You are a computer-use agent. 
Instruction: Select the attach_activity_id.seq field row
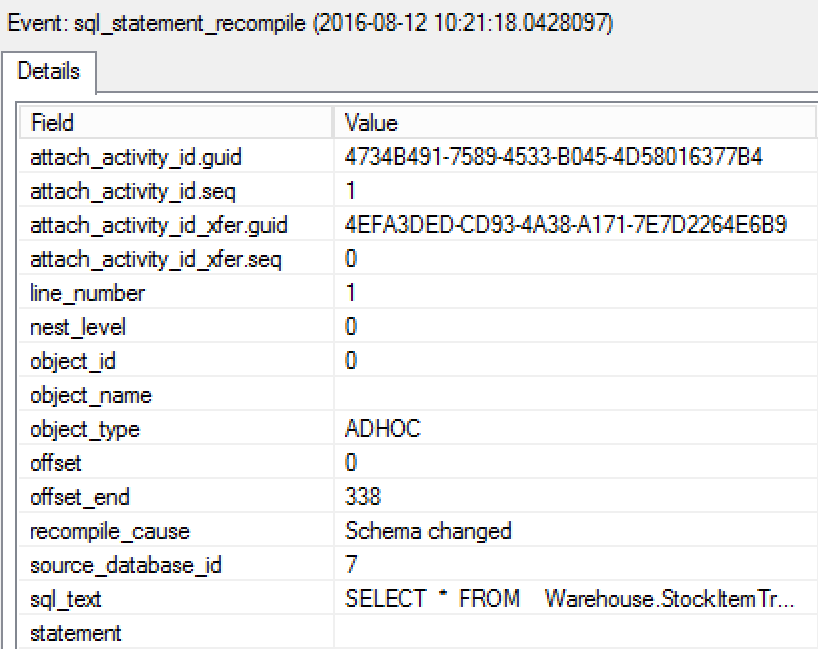(x=133, y=191)
